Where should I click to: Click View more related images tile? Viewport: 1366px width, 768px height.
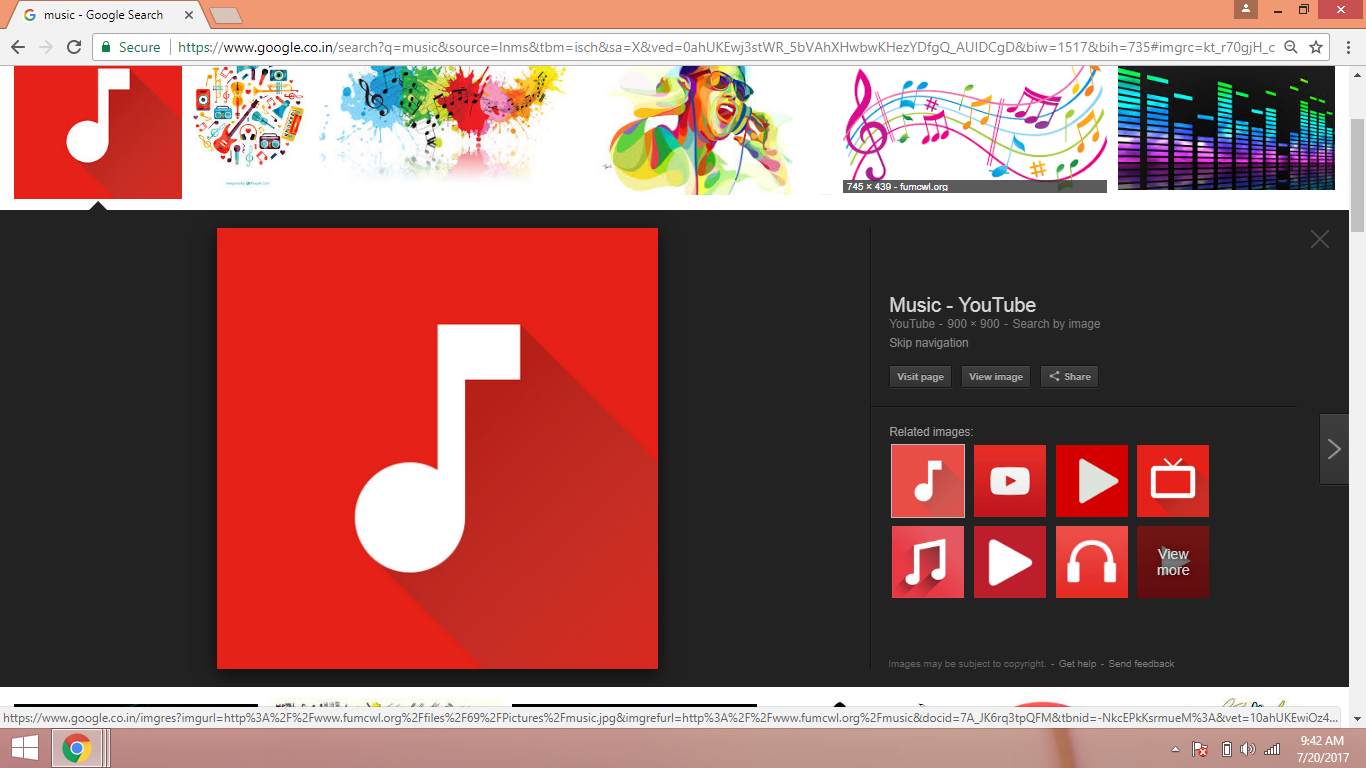tap(1173, 562)
